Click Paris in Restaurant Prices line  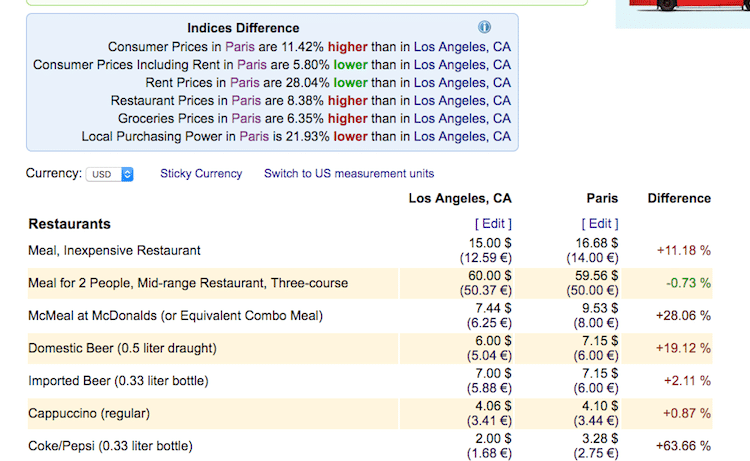pos(246,100)
